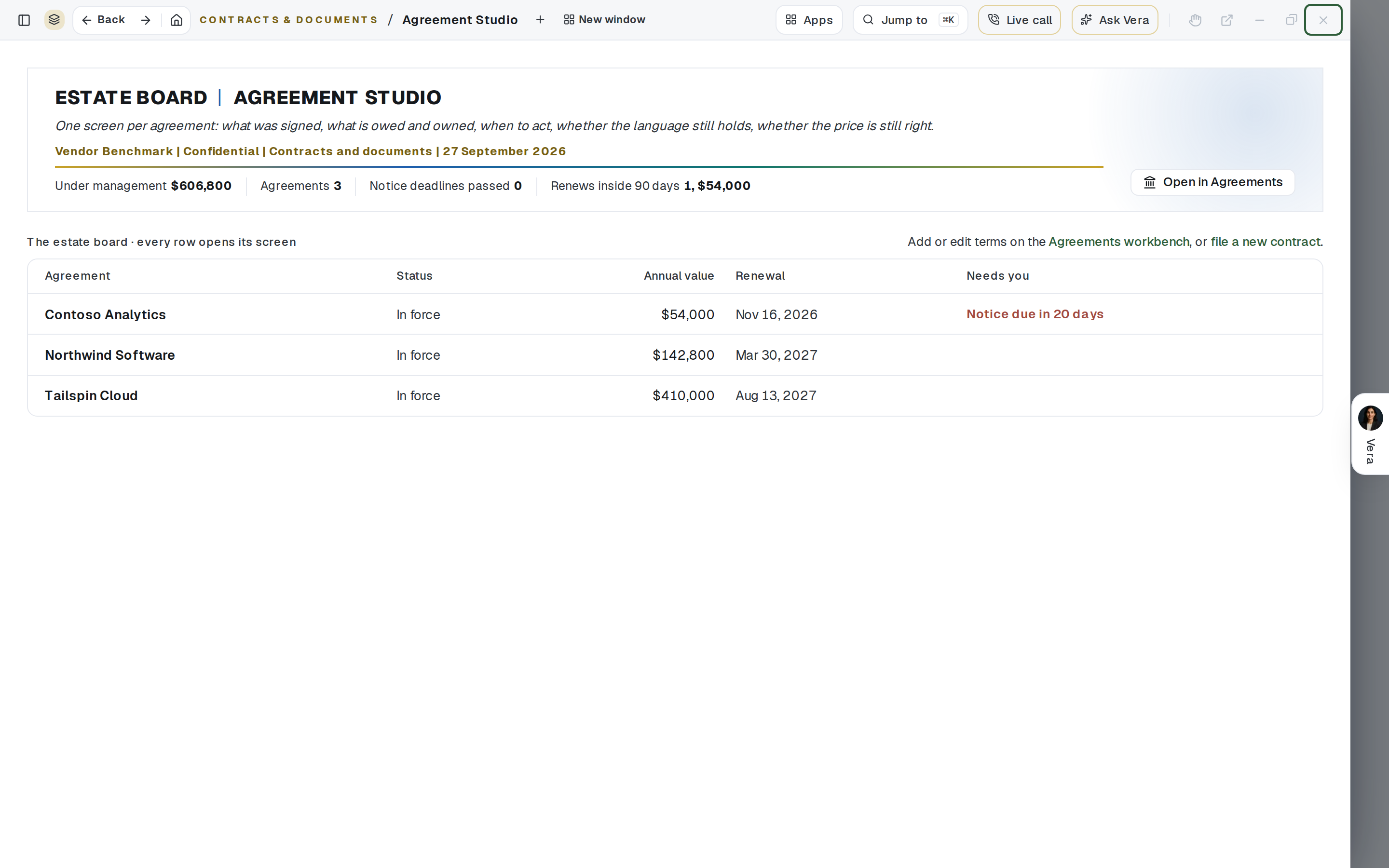The width and height of the screenshot is (1389, 868).
Task: Open the Vera side panel avatar
Action: [1370, 418]
